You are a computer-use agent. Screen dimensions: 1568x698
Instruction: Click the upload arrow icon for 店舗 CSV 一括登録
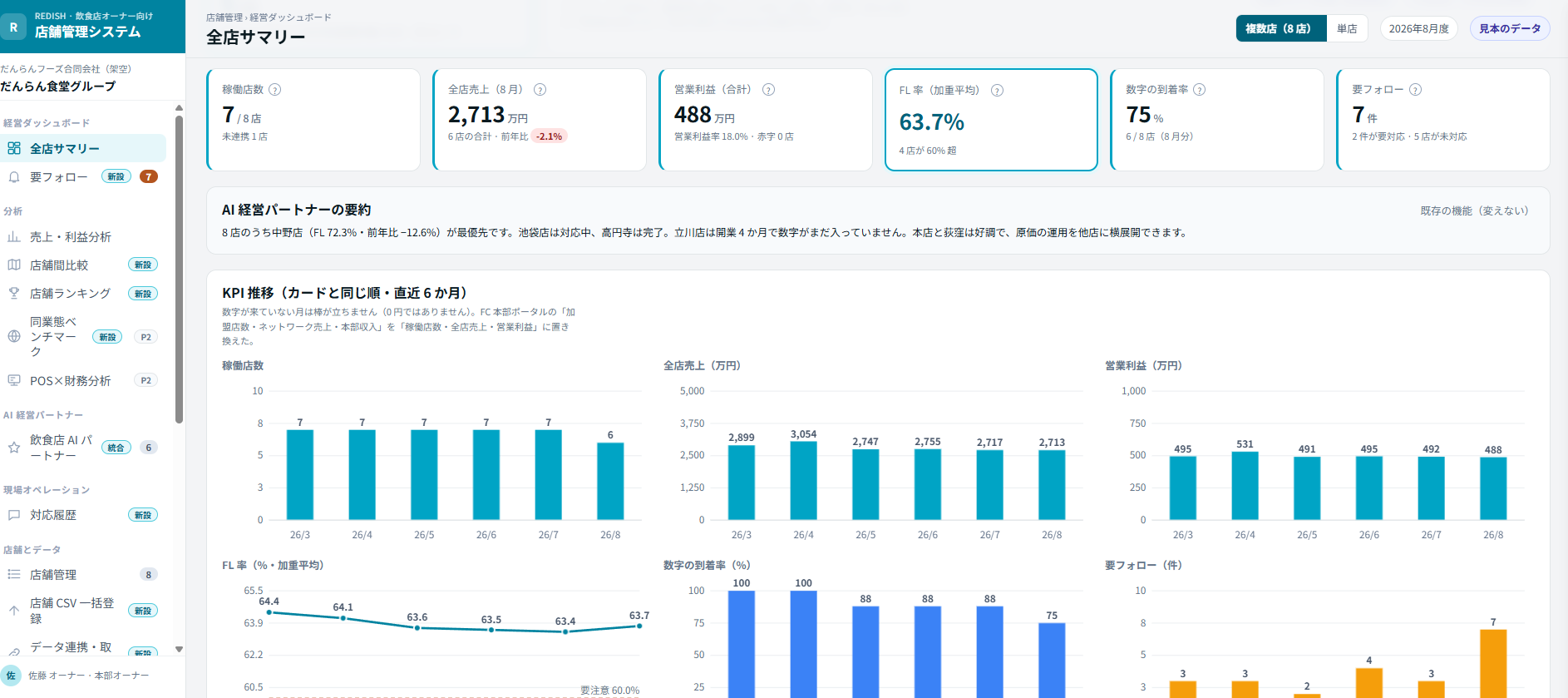[14, 611]
